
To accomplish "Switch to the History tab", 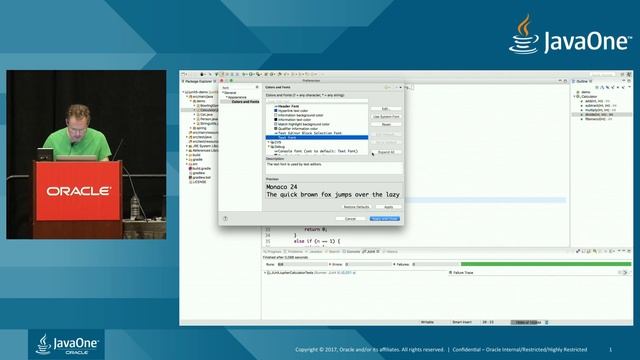I will 391,252.
